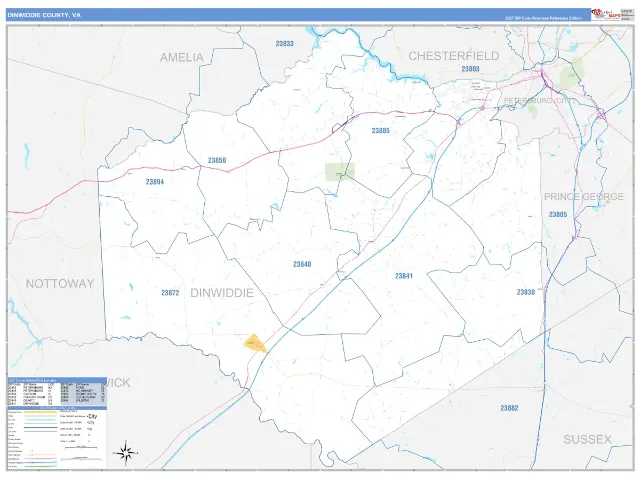Click the compass rose icon

(126, 453)
